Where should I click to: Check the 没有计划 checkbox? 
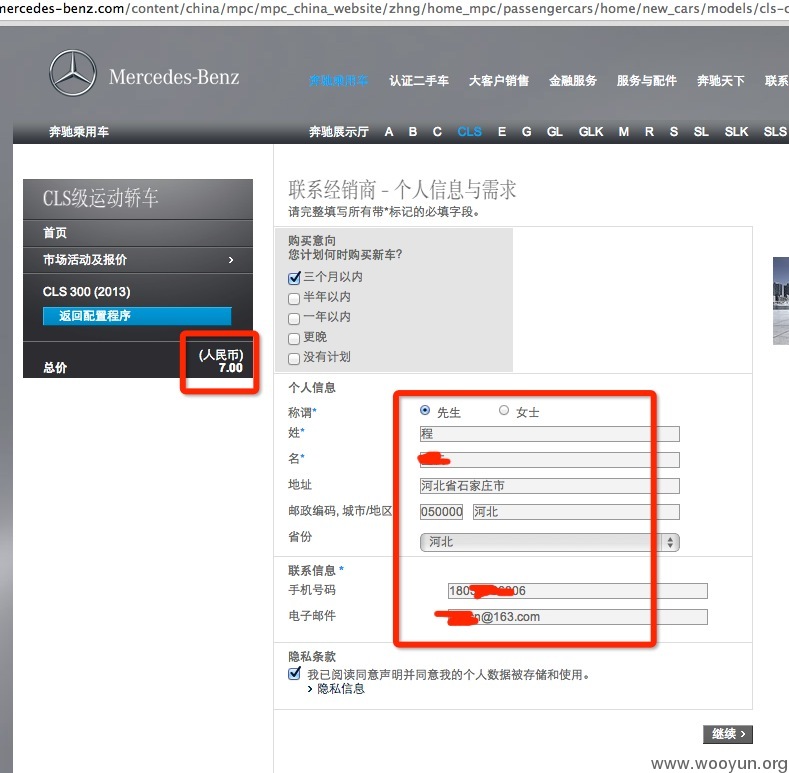click(x=294, y=359)
